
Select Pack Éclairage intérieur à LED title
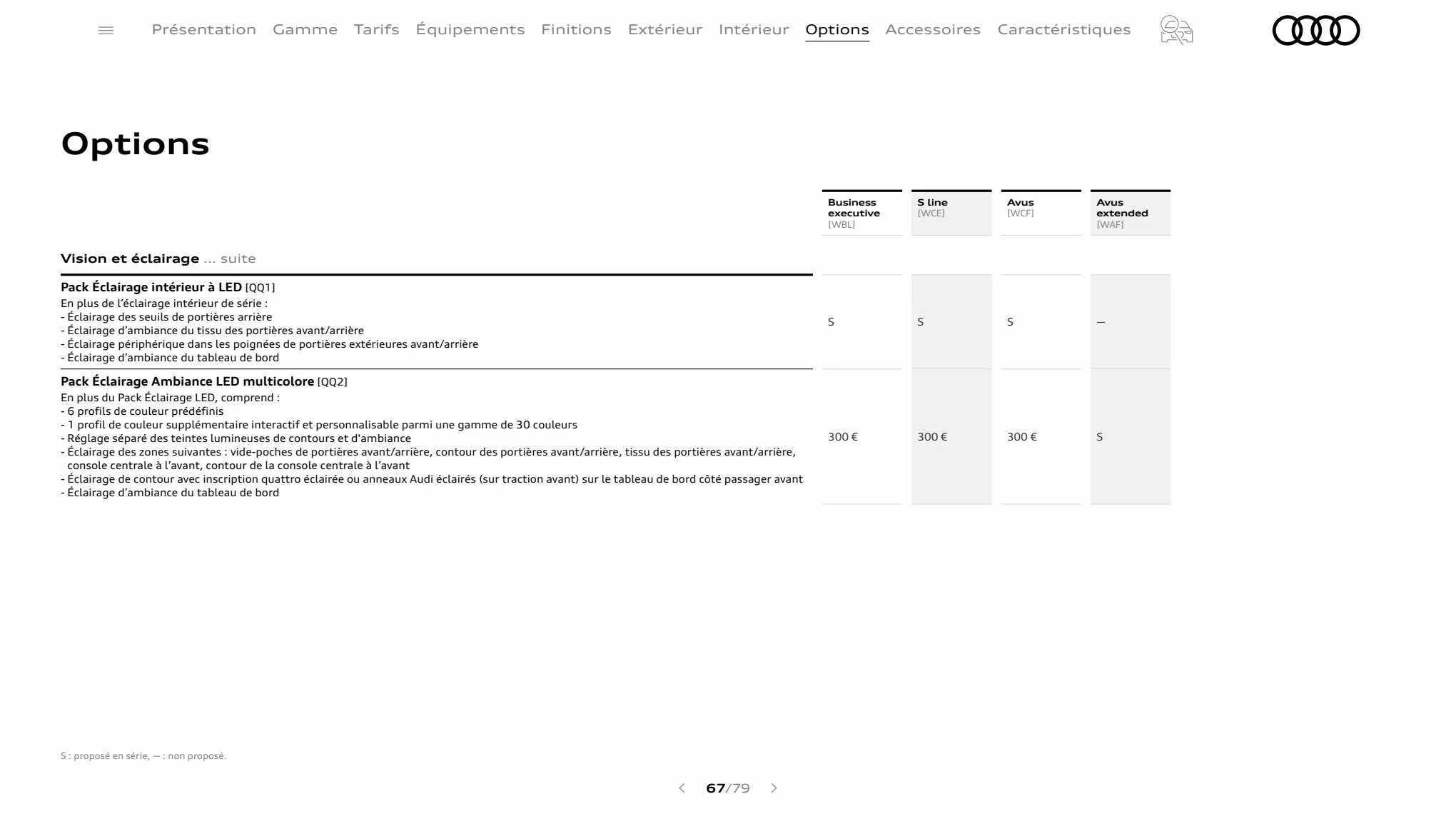tap(151, 287)
